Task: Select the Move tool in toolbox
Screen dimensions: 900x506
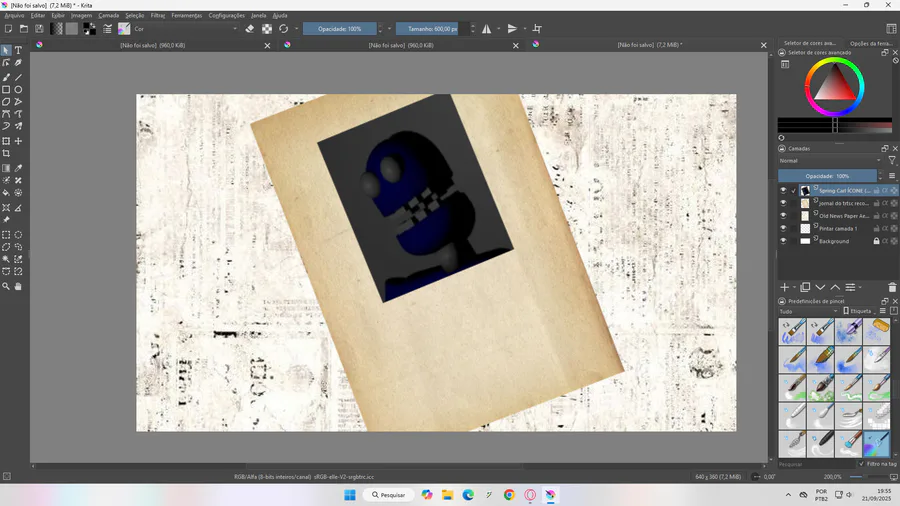Action: pyautogui.click(x=18, y=141)
